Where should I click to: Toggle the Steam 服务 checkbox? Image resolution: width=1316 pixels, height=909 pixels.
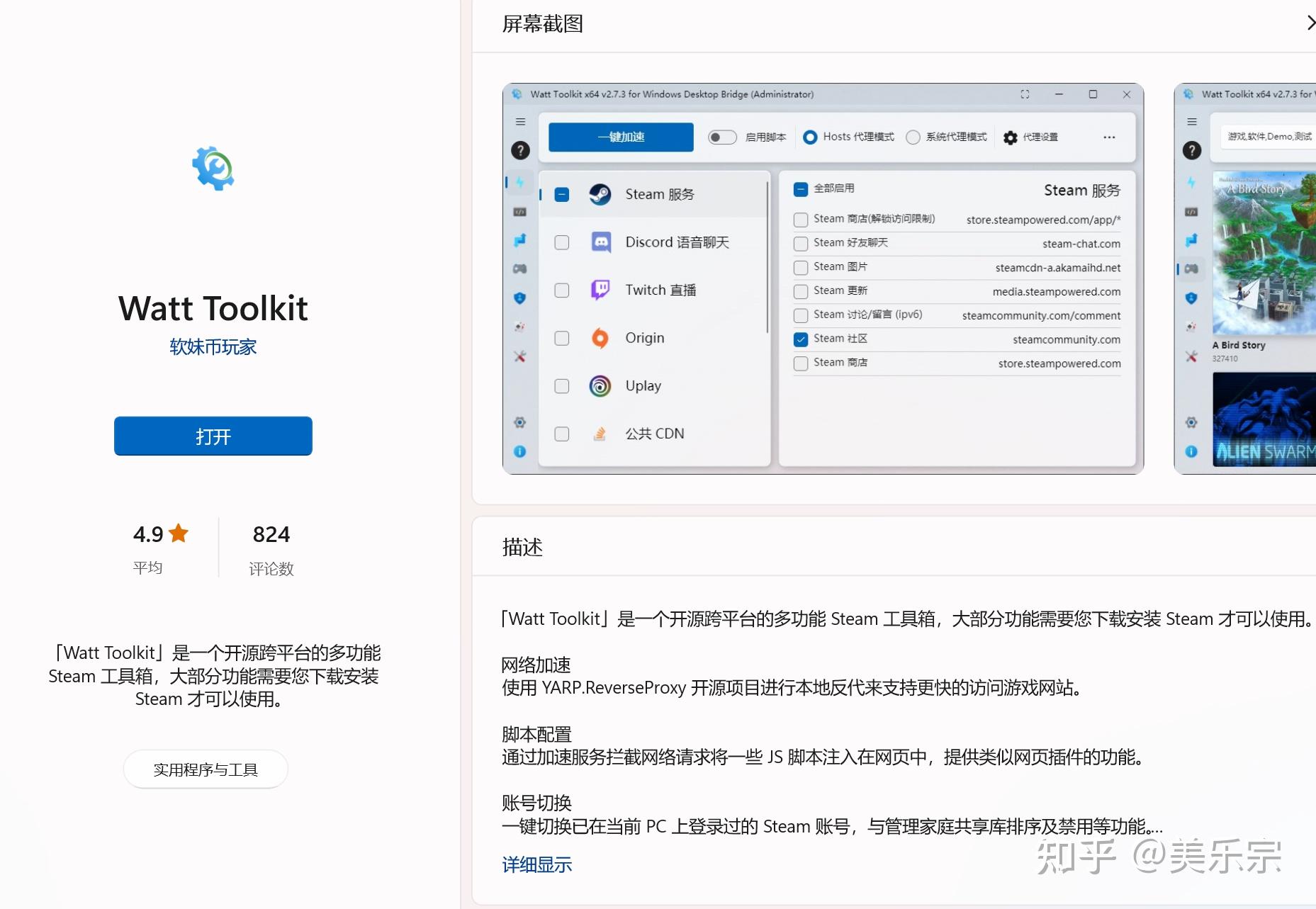(562, 194)
